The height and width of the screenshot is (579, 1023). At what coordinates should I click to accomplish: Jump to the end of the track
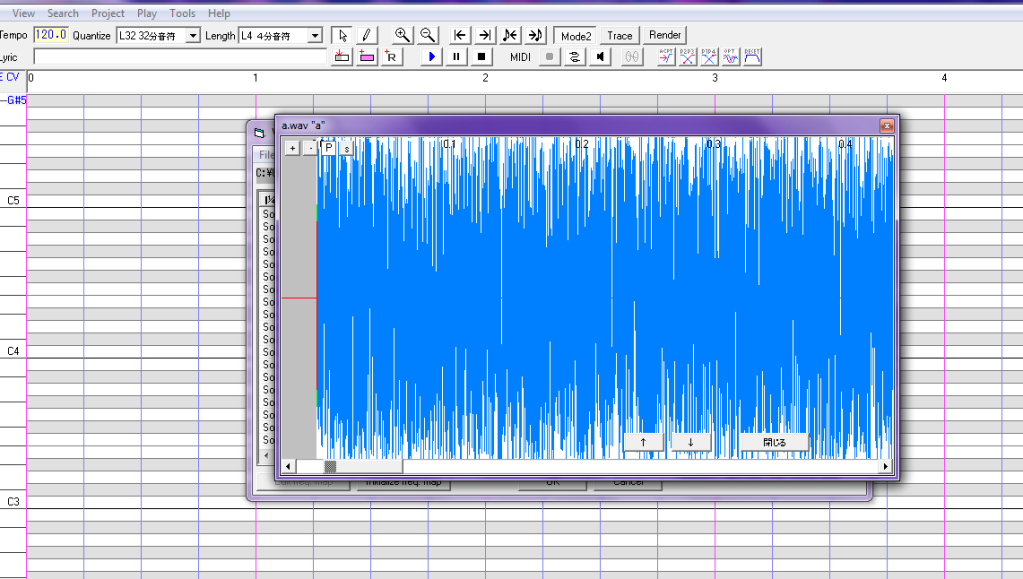tap(485, 35)
